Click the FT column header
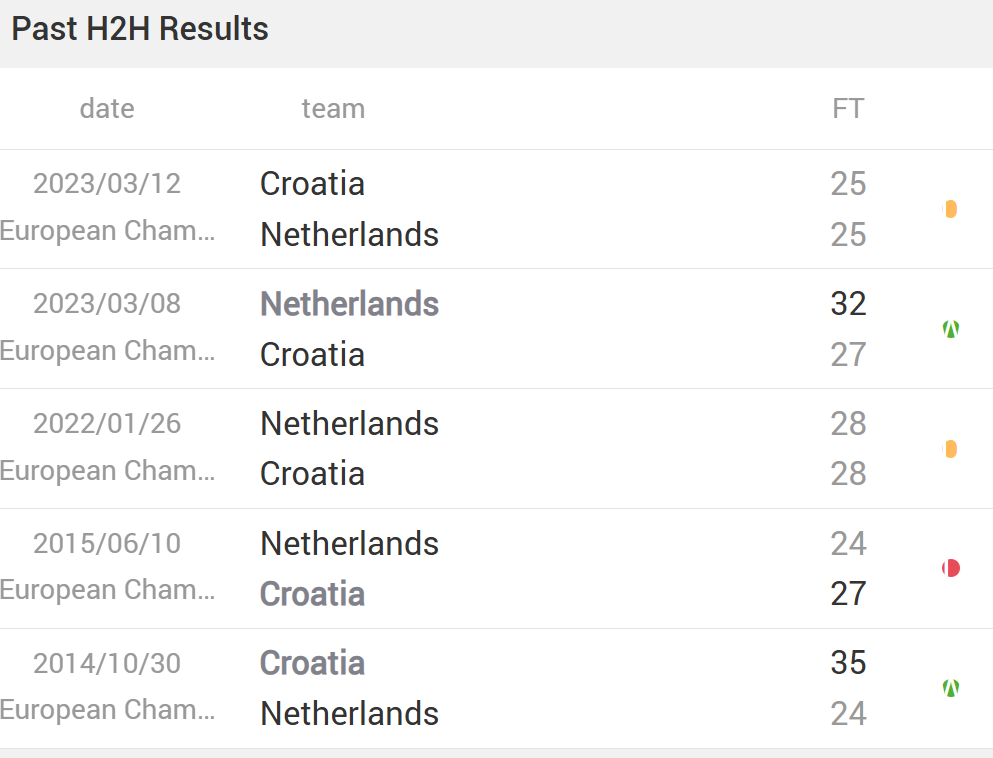 [x=849, y=109]
